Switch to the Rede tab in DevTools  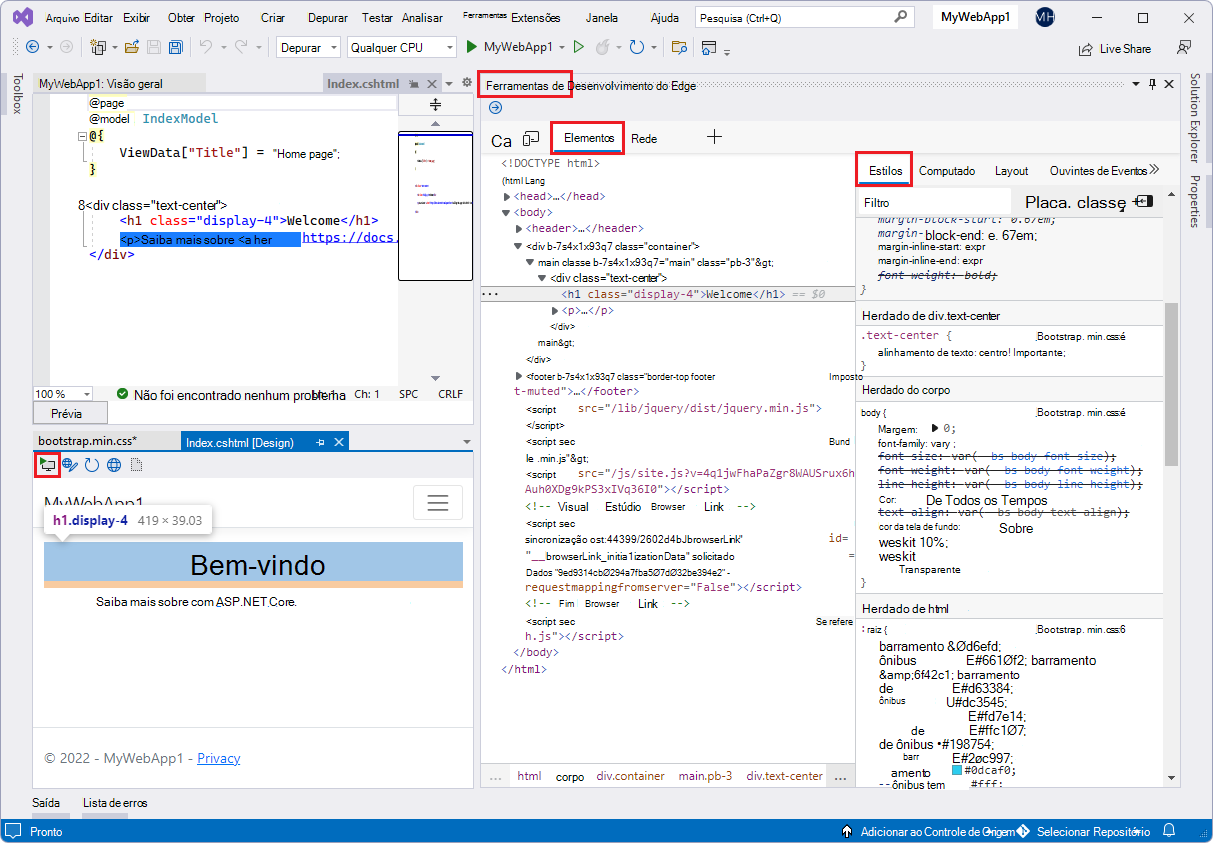644,139
